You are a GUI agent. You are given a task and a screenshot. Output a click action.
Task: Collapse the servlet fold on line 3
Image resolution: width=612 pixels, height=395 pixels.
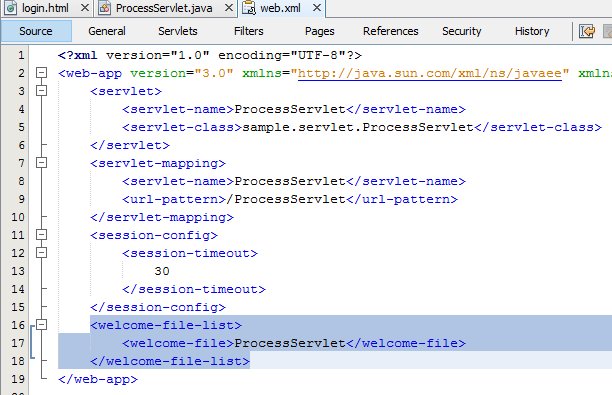(41, 91)
